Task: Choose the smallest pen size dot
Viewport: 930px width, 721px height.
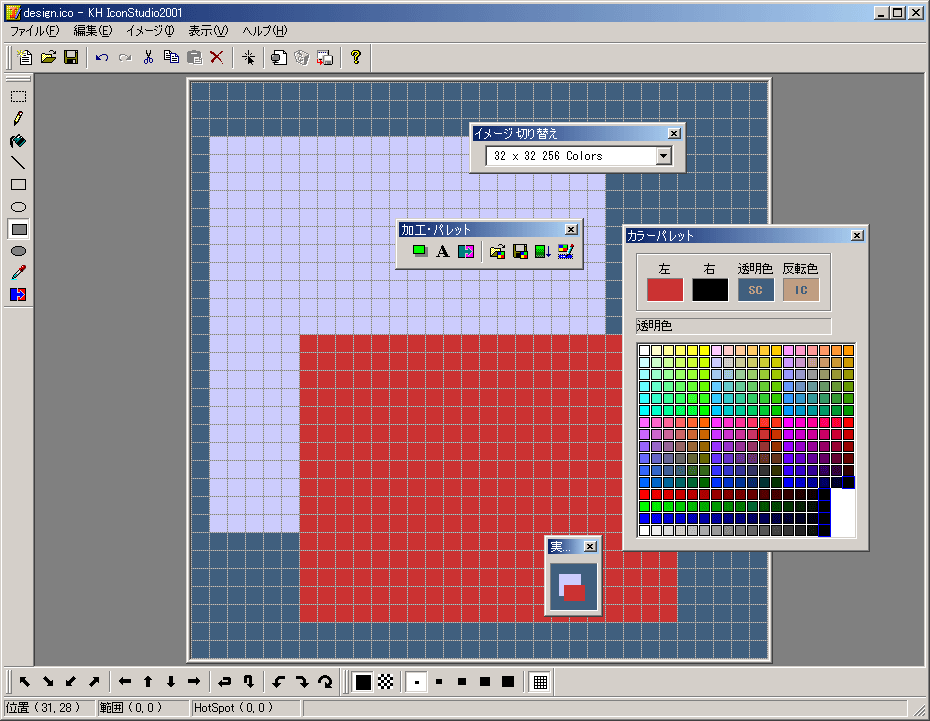Action: click(x=416, y=682)
